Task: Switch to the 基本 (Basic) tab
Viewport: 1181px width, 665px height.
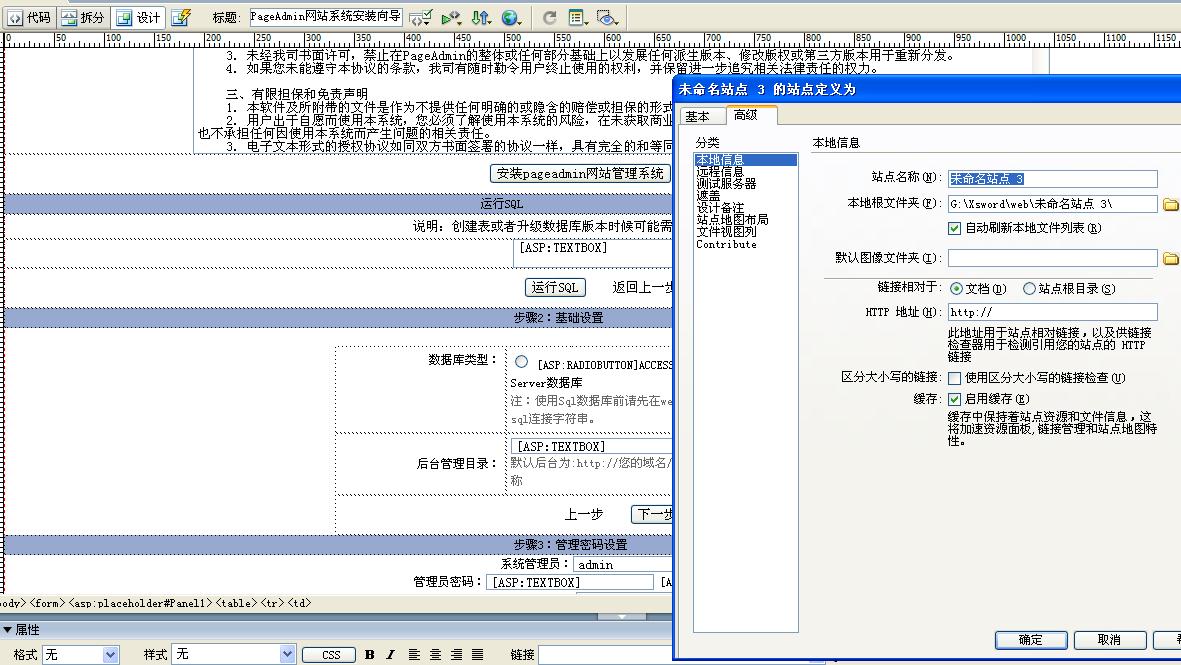Action: pos(698,116)
